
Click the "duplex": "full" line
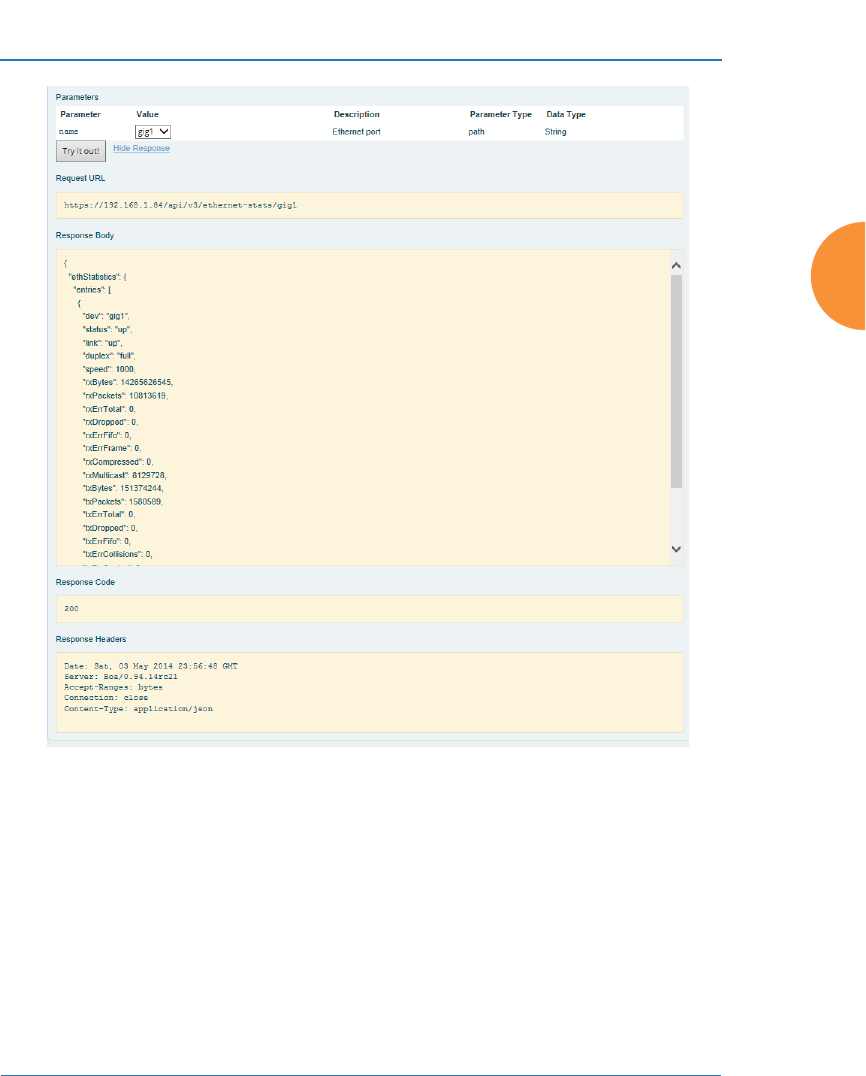(x=109, y=356)
